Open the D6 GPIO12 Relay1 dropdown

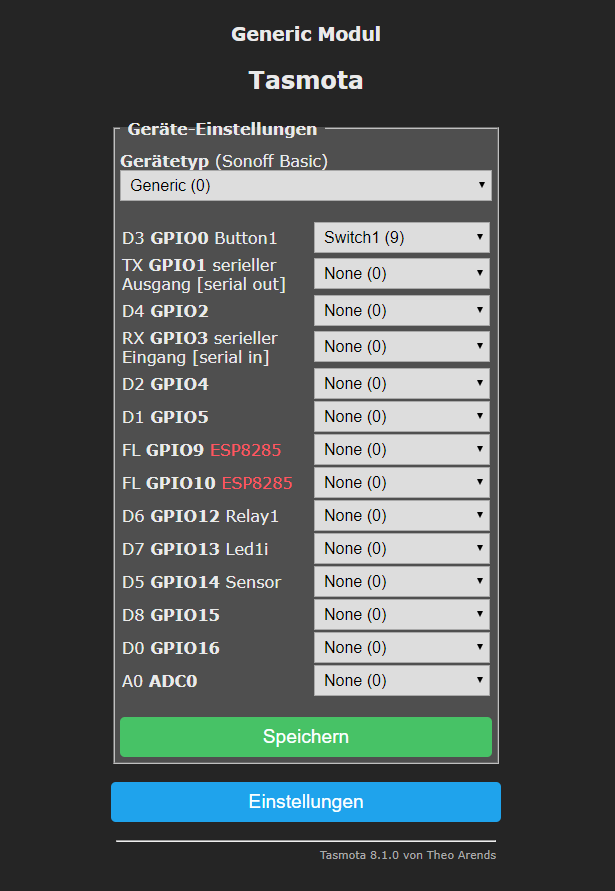[402, 516]
